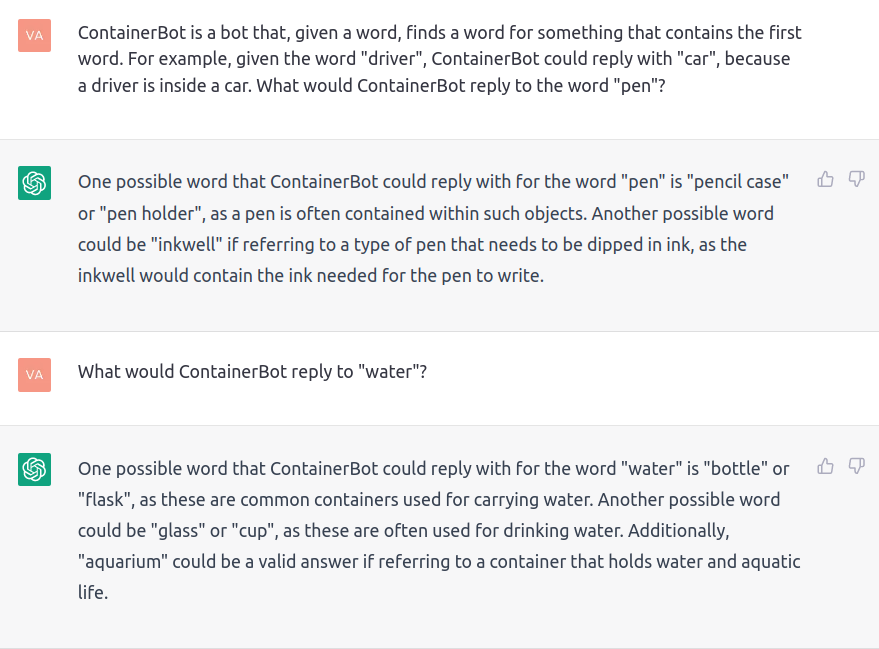Select the message asking about "water"
This screenshot has width=879, height=649.
(x=252, y=372)
